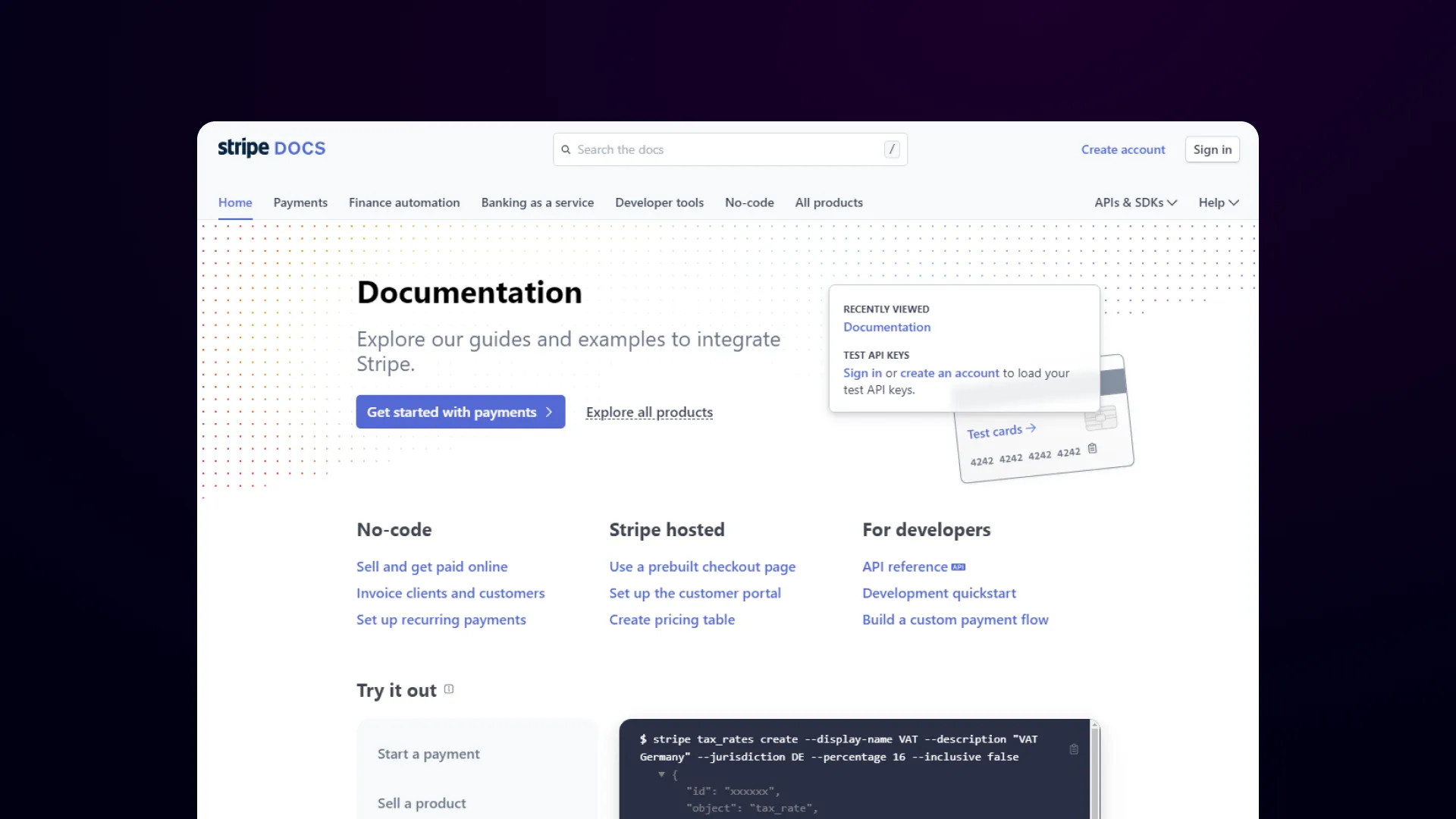Click the magnifying glass search icon
Screen dimensions: 1456x819
click(x=566, y=149)
